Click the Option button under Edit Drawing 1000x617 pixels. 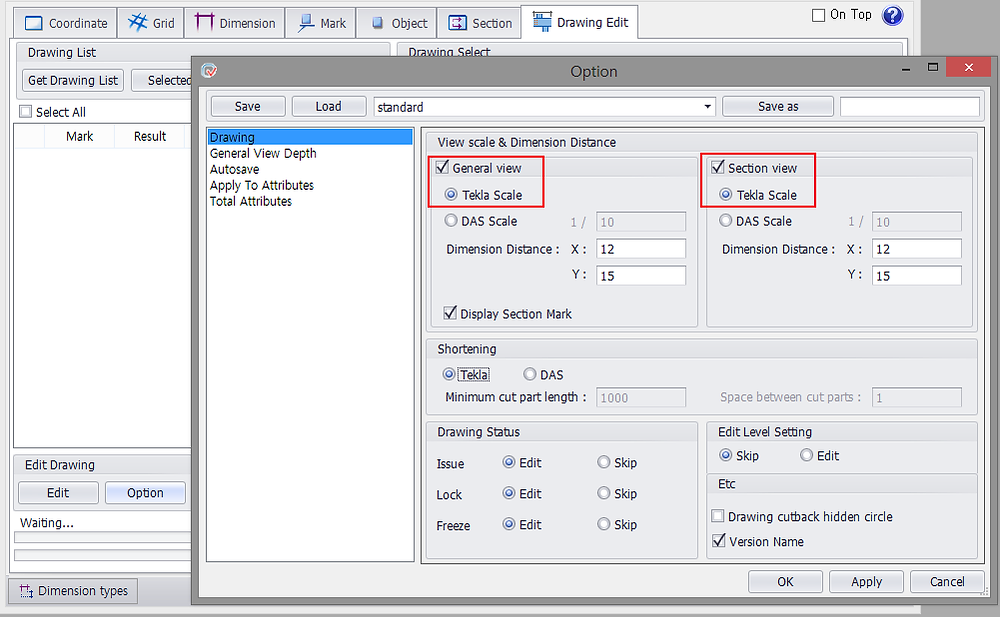(145, 493)
